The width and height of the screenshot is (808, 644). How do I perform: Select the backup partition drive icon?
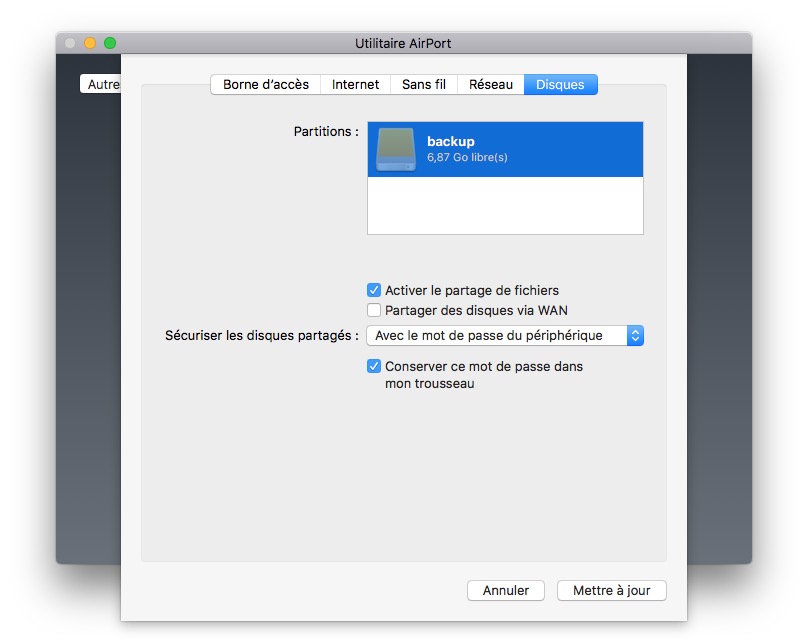coord(396,149)
